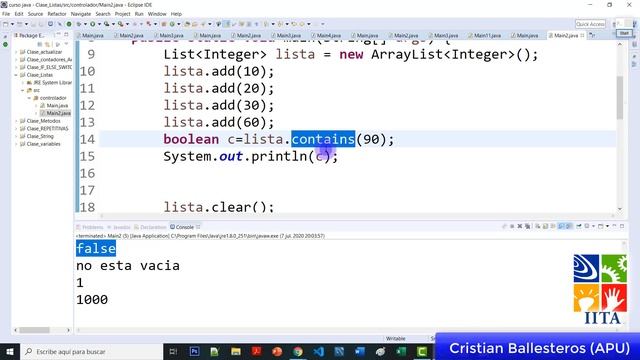
Task: Toggle Word Wrap in console toolbar
Action: tap(553, 226)
